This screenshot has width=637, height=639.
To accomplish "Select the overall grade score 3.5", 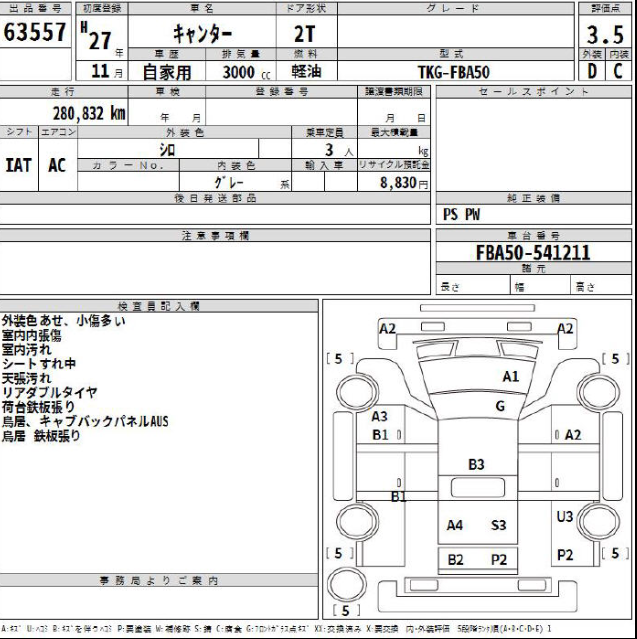I will (606, 33).
